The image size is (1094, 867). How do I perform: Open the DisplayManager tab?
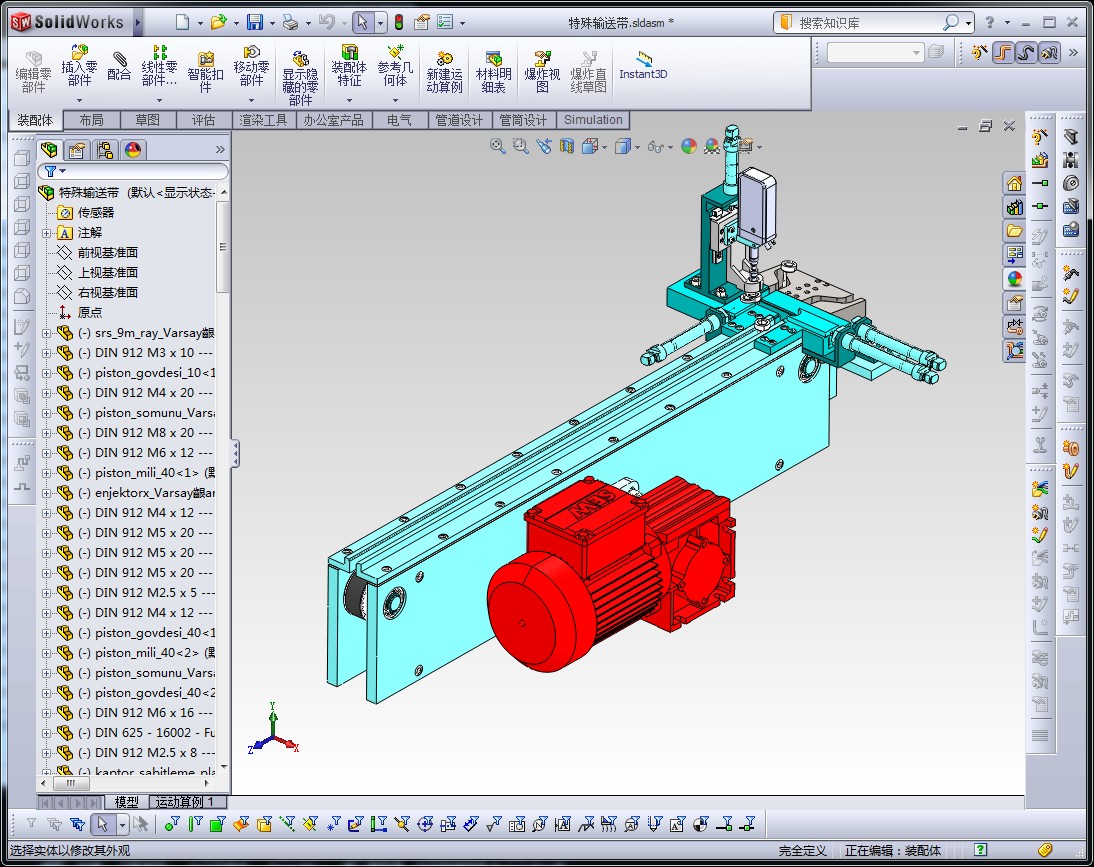pos(133,149)
